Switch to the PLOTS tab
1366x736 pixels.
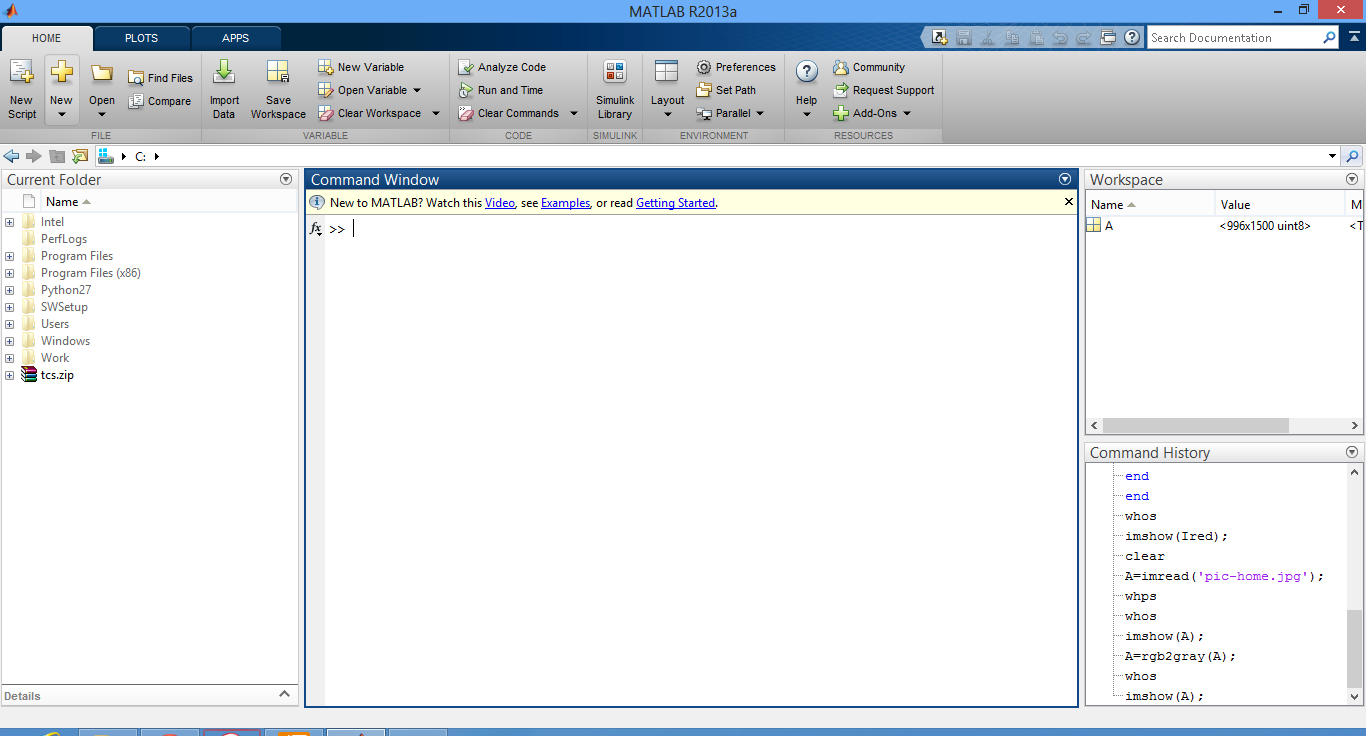coord(141,38)
